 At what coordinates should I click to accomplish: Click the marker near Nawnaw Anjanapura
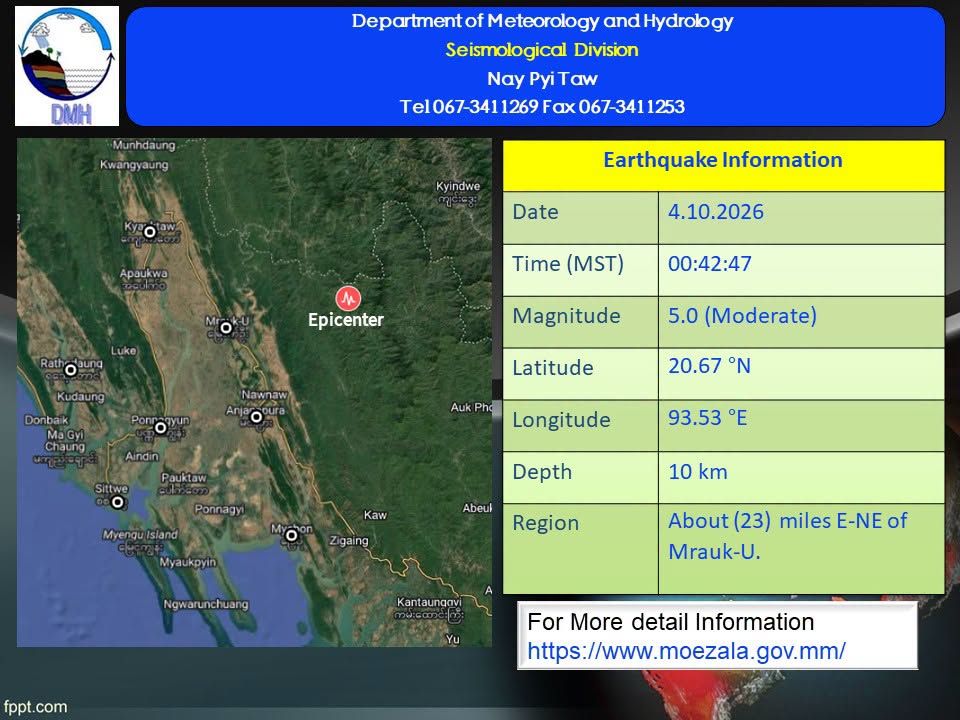(x=257, y=417)
